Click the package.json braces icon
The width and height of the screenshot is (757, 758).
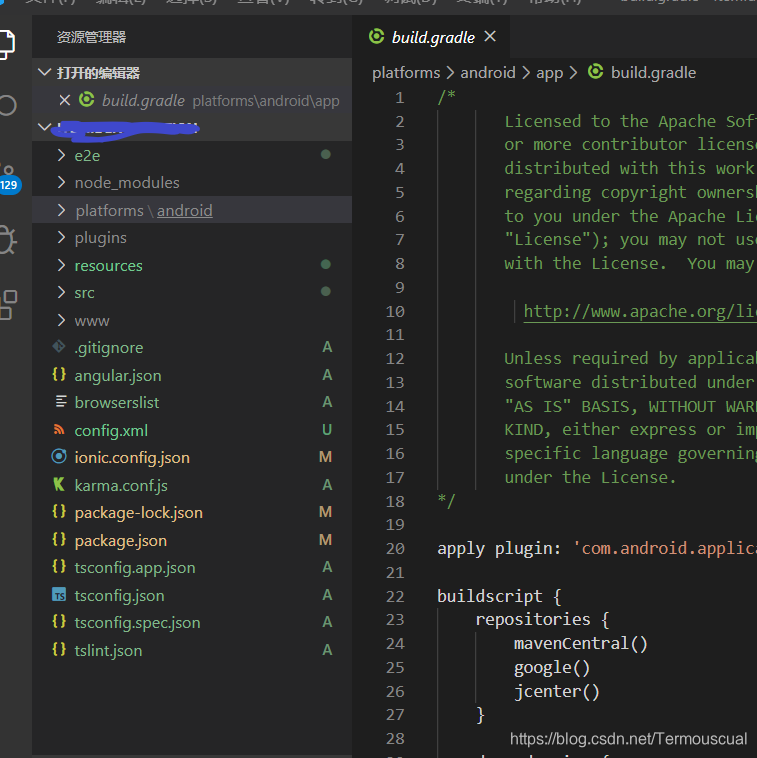[x=59, y=539]
